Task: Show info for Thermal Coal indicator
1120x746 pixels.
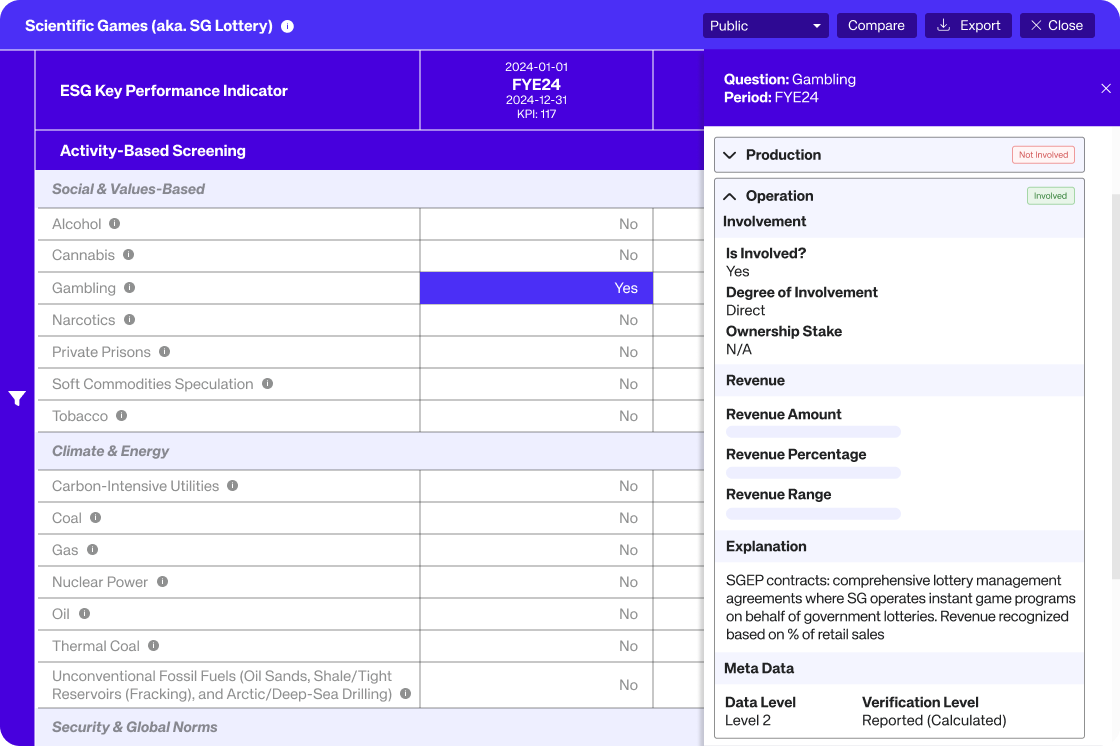Action: pyautogui.click(x=154, y=645)
